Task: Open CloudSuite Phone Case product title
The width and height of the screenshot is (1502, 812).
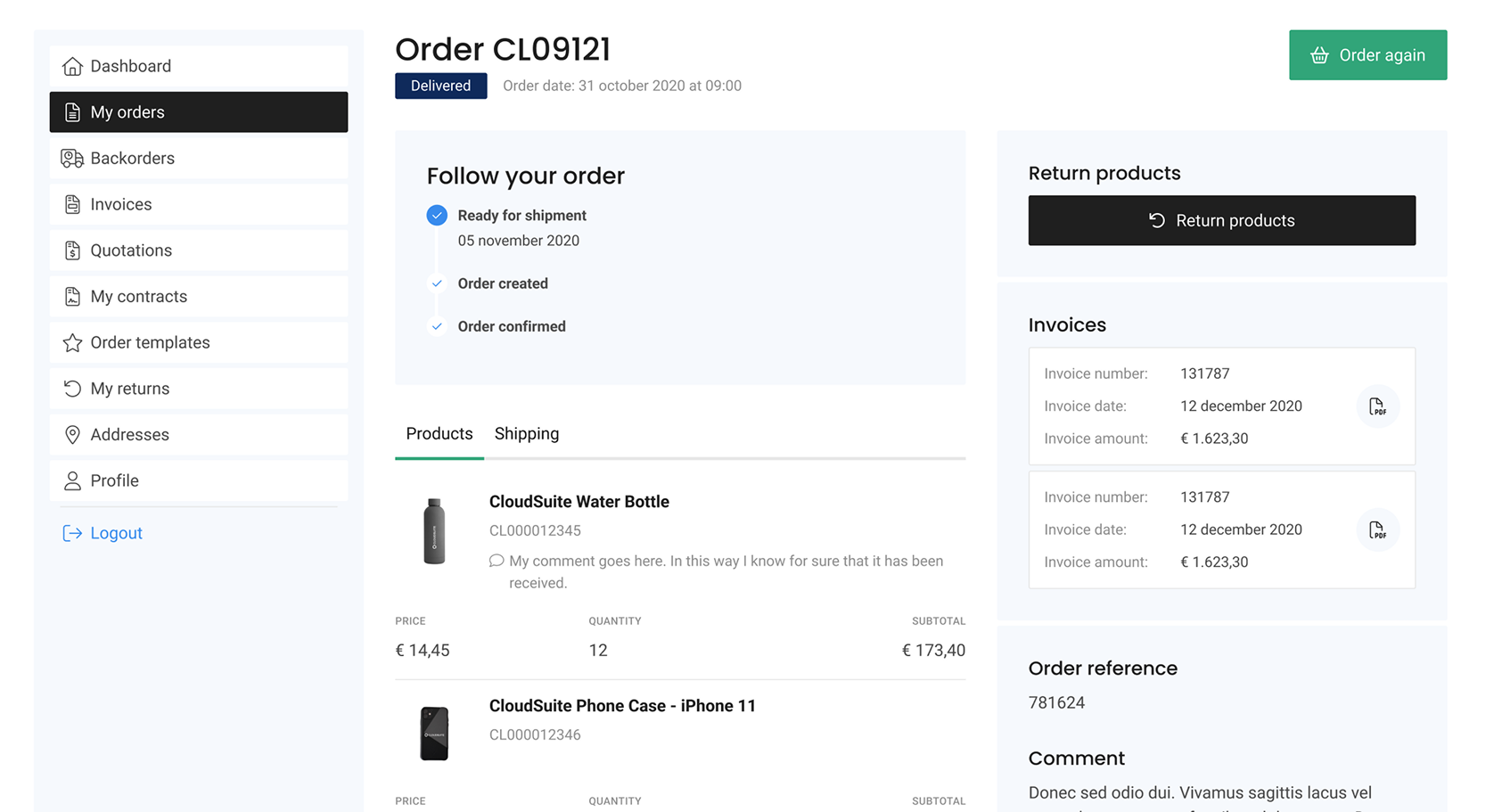Action: (x=622, y=706)
